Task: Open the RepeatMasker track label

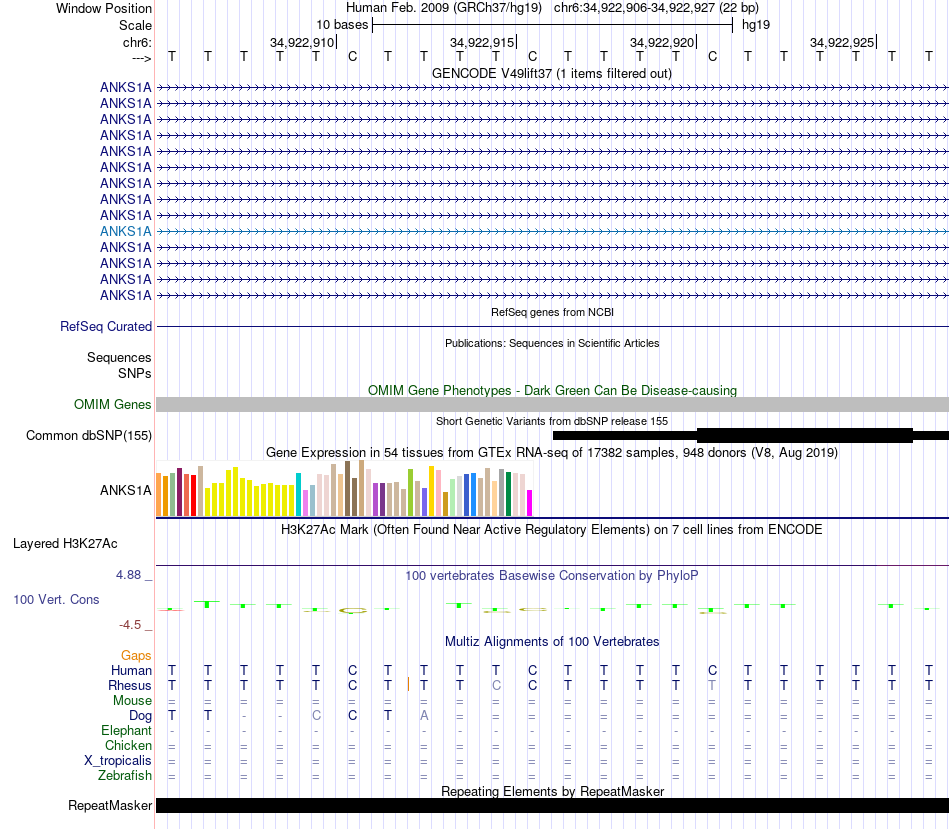Action: [x=110, y=805]
